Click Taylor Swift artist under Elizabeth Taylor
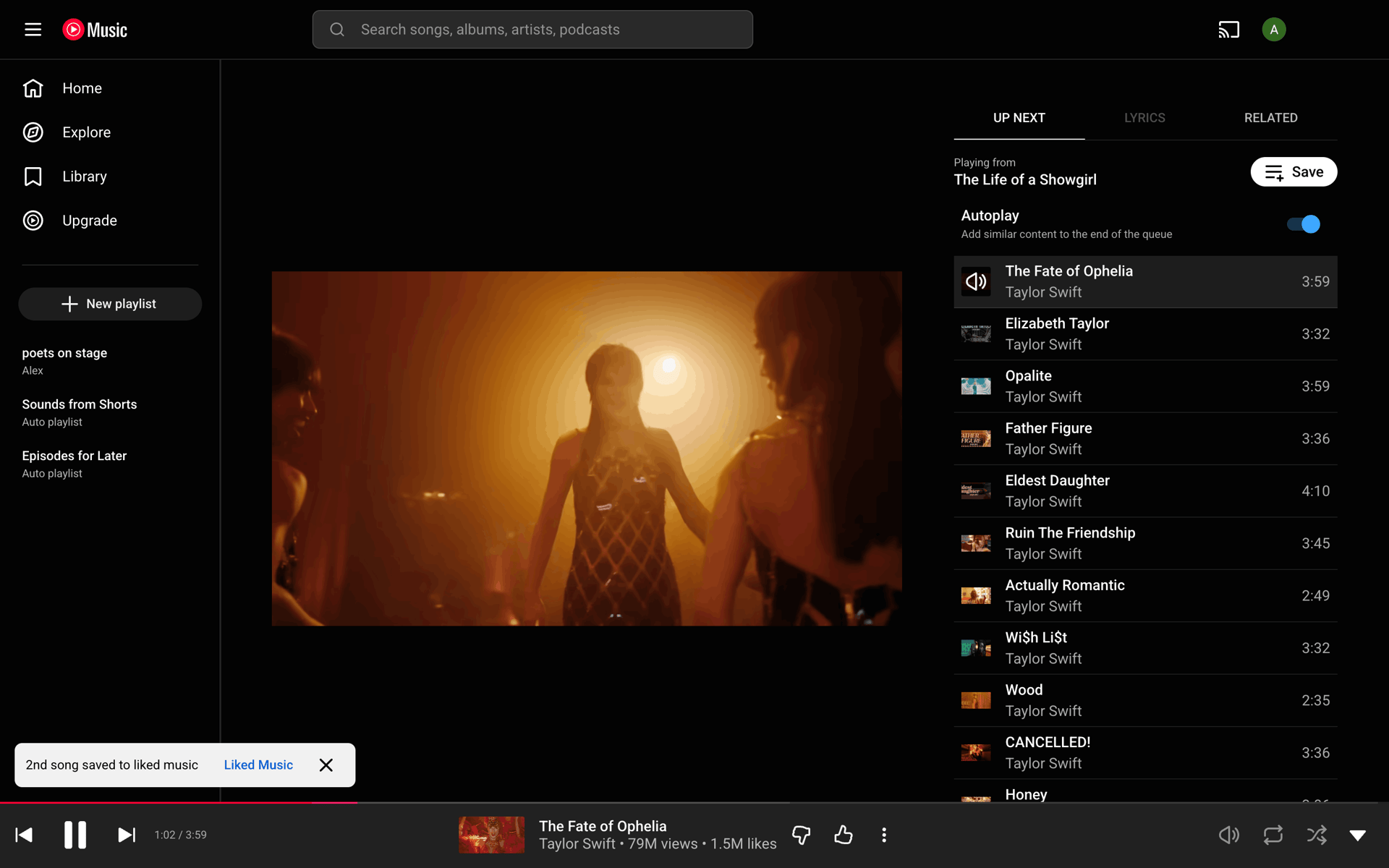The height and width of the screenshot is (868, 1389). 1043,345
